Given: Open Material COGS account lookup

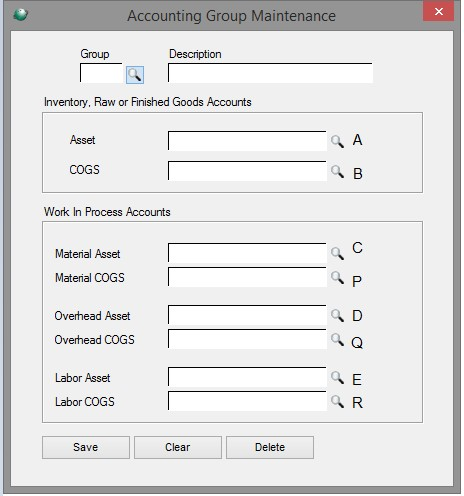Looking at the screenshot, I should [337, 277].
